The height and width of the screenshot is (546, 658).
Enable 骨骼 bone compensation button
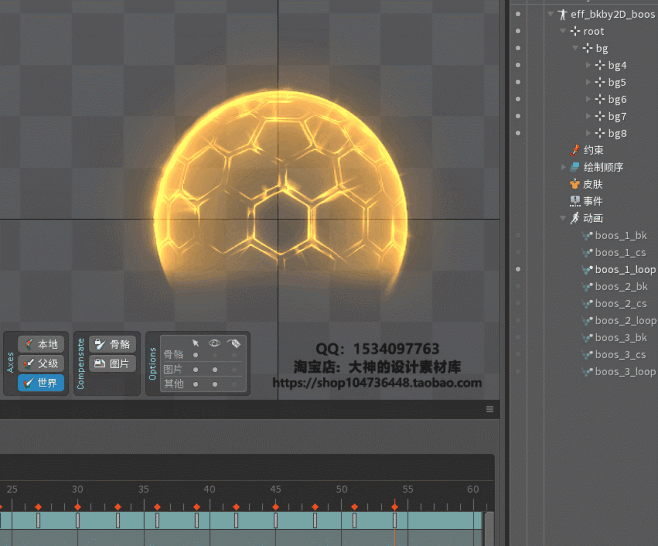[x=111, y=344]
